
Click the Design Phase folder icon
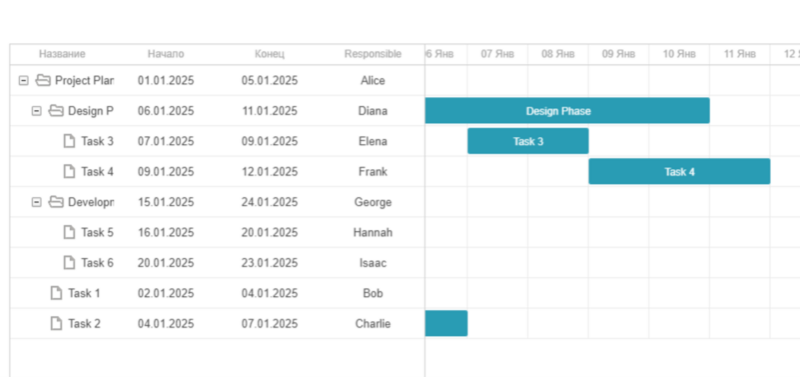[x=56, y=111]
